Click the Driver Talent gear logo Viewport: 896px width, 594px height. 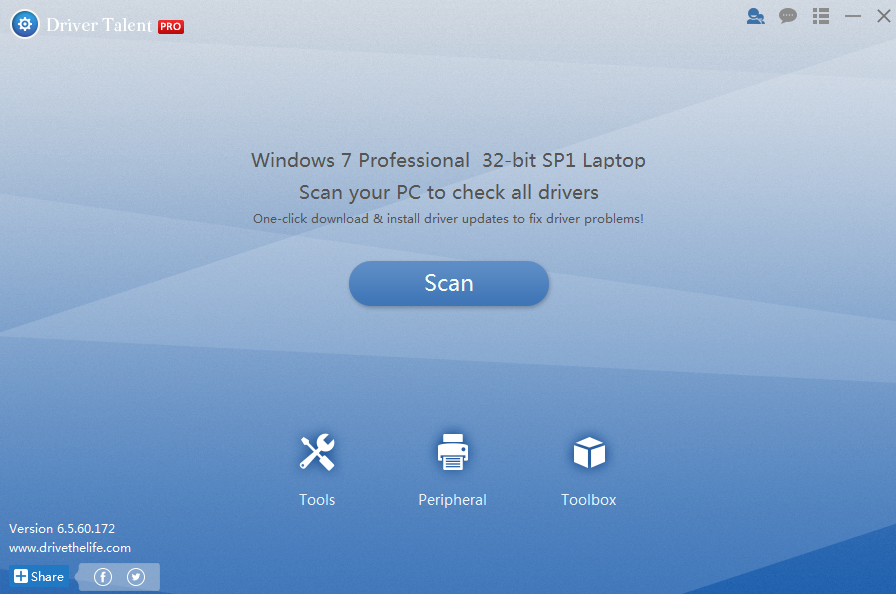25,24
